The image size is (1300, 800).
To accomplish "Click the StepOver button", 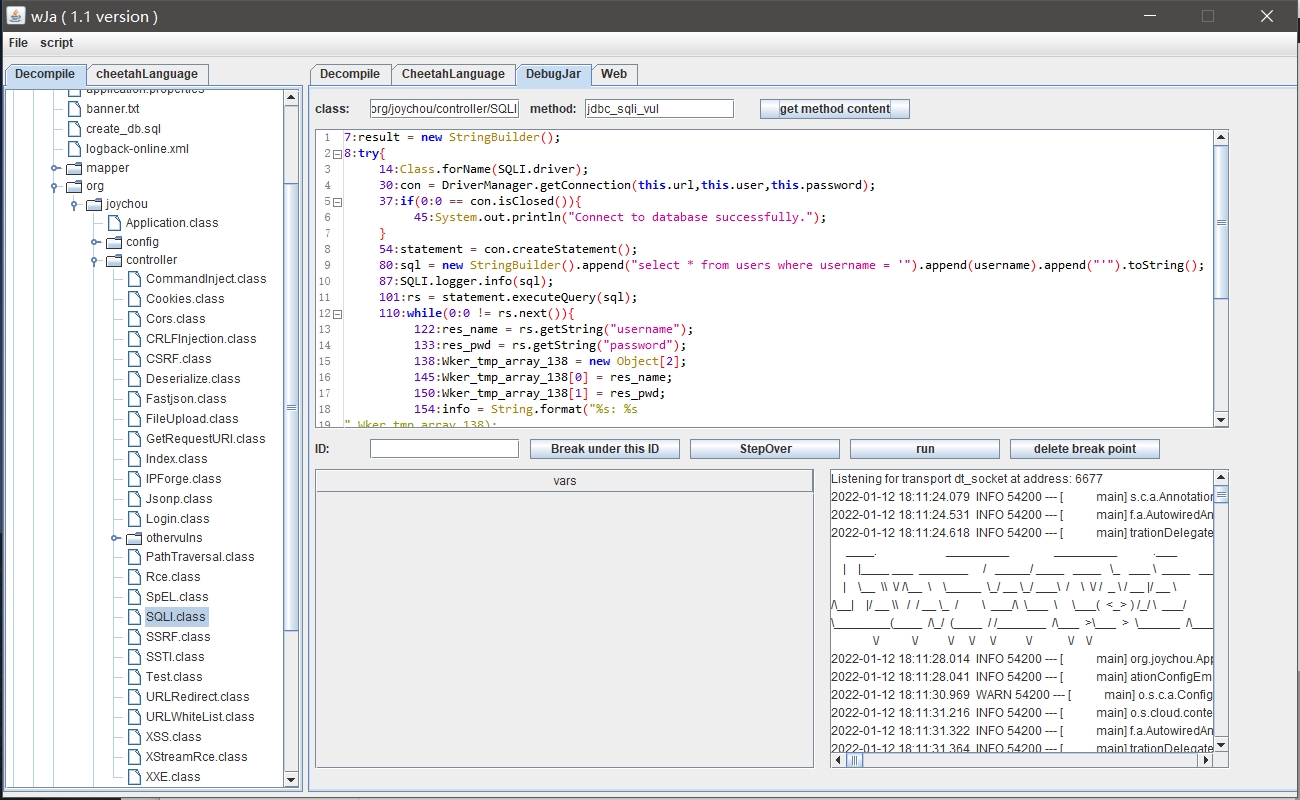I will click(x=765, y=449).
